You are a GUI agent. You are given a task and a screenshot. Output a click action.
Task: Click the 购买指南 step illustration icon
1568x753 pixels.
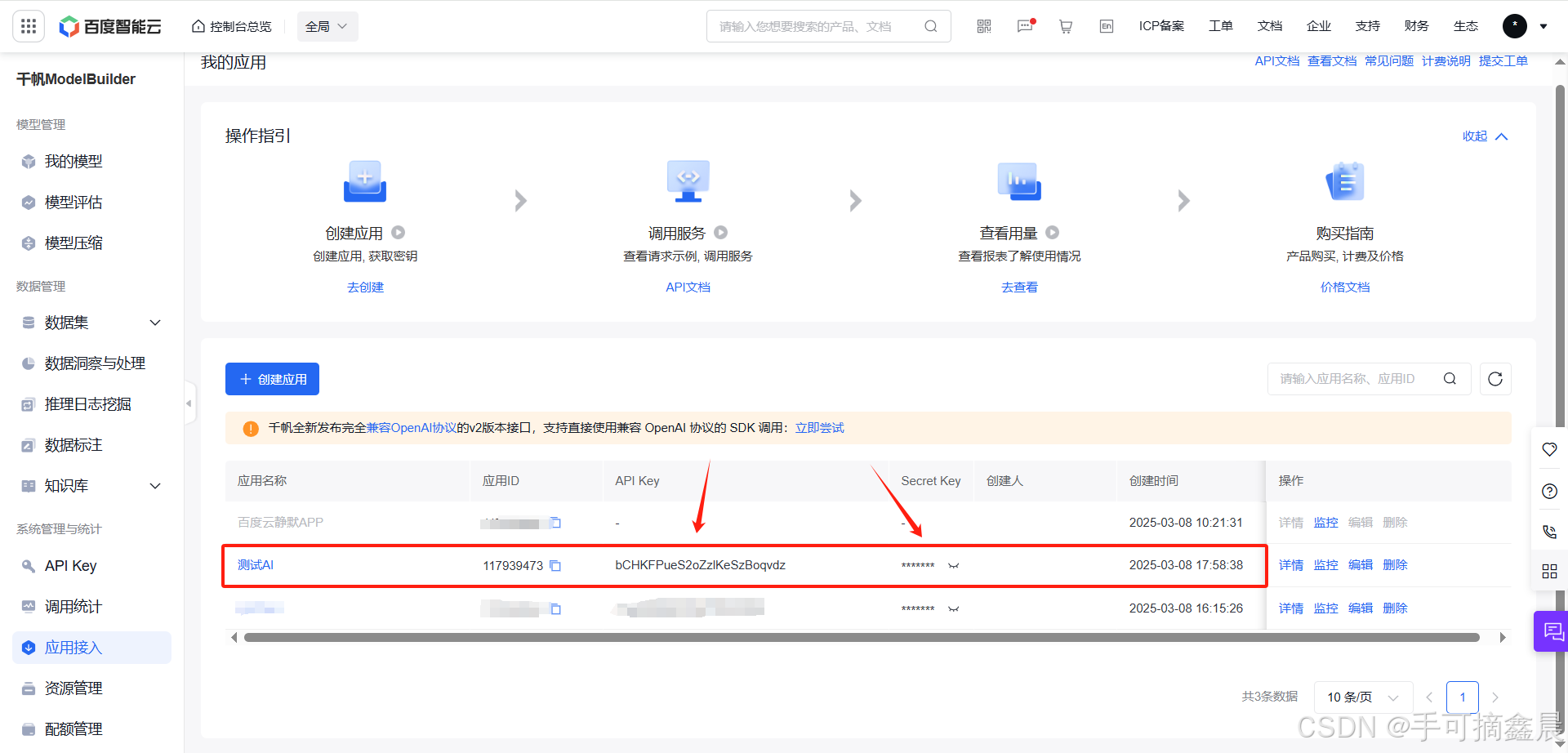pos(1345,181)
